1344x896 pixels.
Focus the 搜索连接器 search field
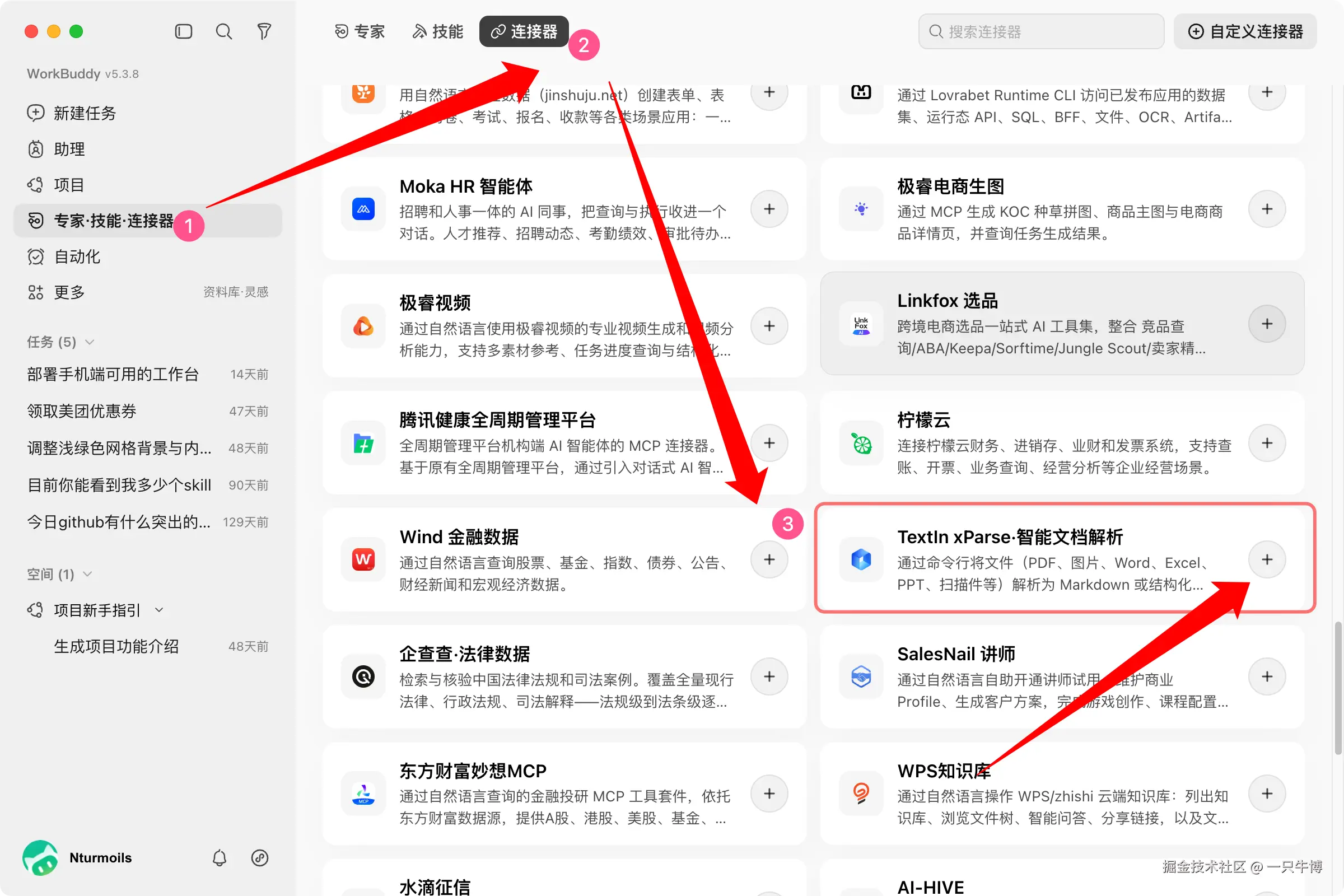[x=1041, y=31]
